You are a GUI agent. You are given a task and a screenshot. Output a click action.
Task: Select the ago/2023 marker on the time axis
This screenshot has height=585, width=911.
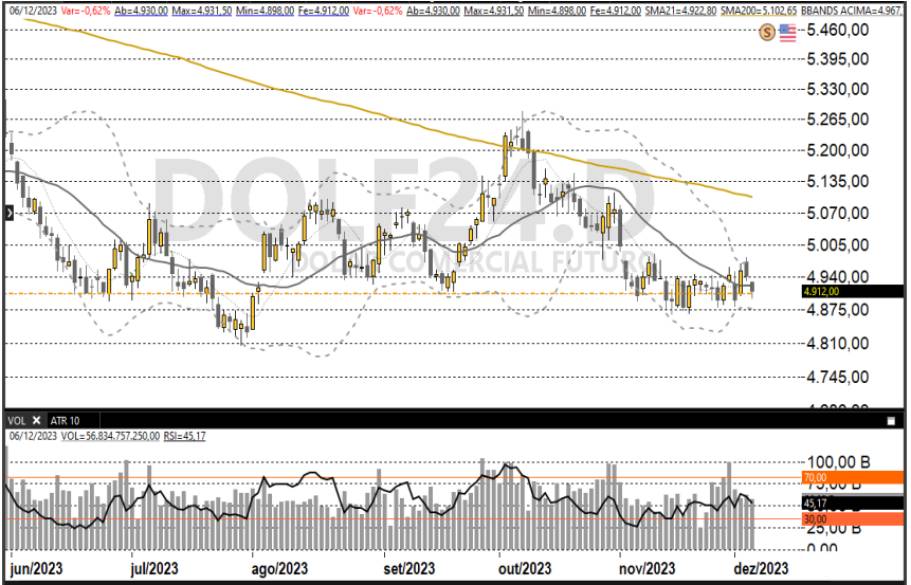pyautogui.click(x=279, y=568)
